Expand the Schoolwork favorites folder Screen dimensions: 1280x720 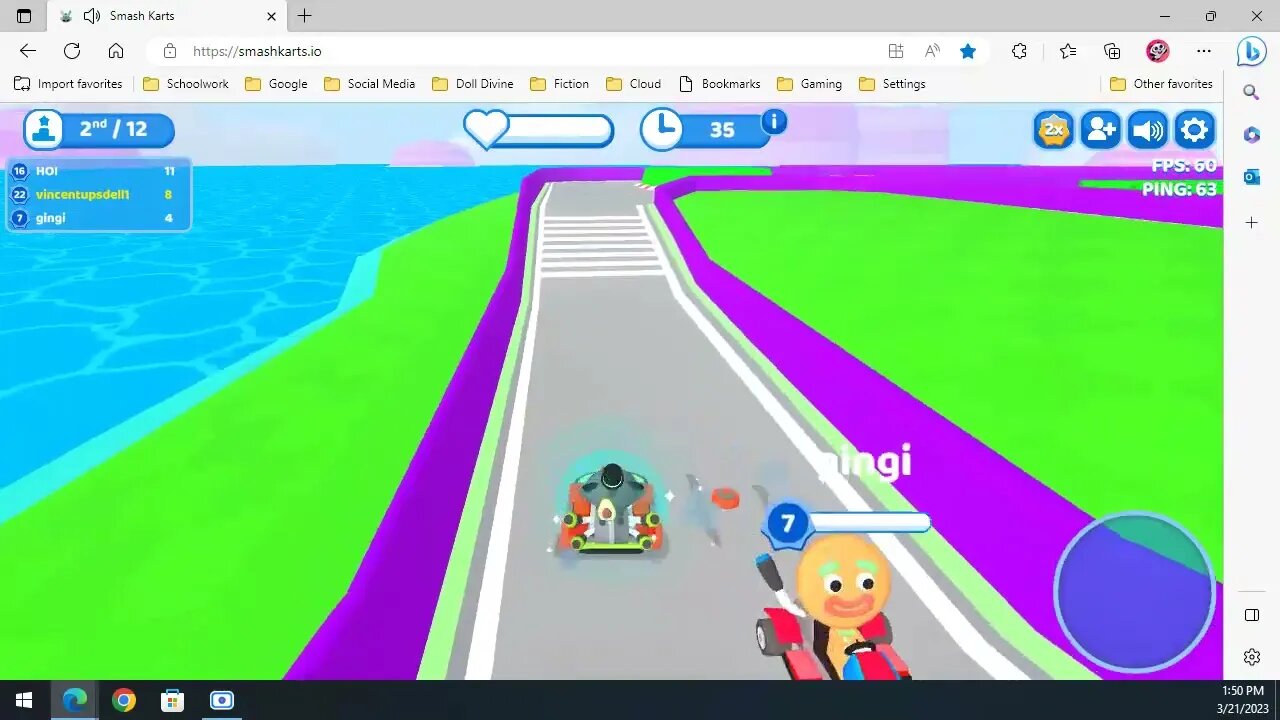pyautogui.click(x=186, y=84)
